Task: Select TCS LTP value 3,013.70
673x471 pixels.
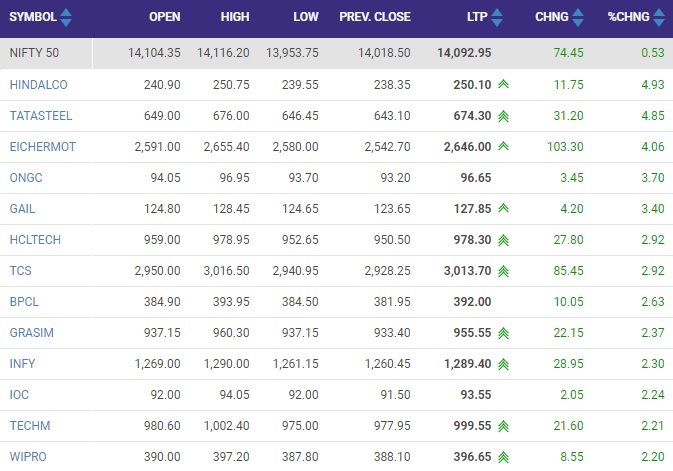Action: [x=468, y=270]
